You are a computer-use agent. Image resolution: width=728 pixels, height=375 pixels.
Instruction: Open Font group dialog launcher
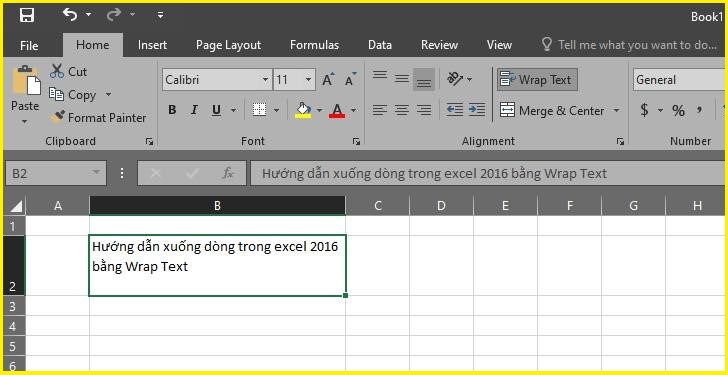point(356,142)
